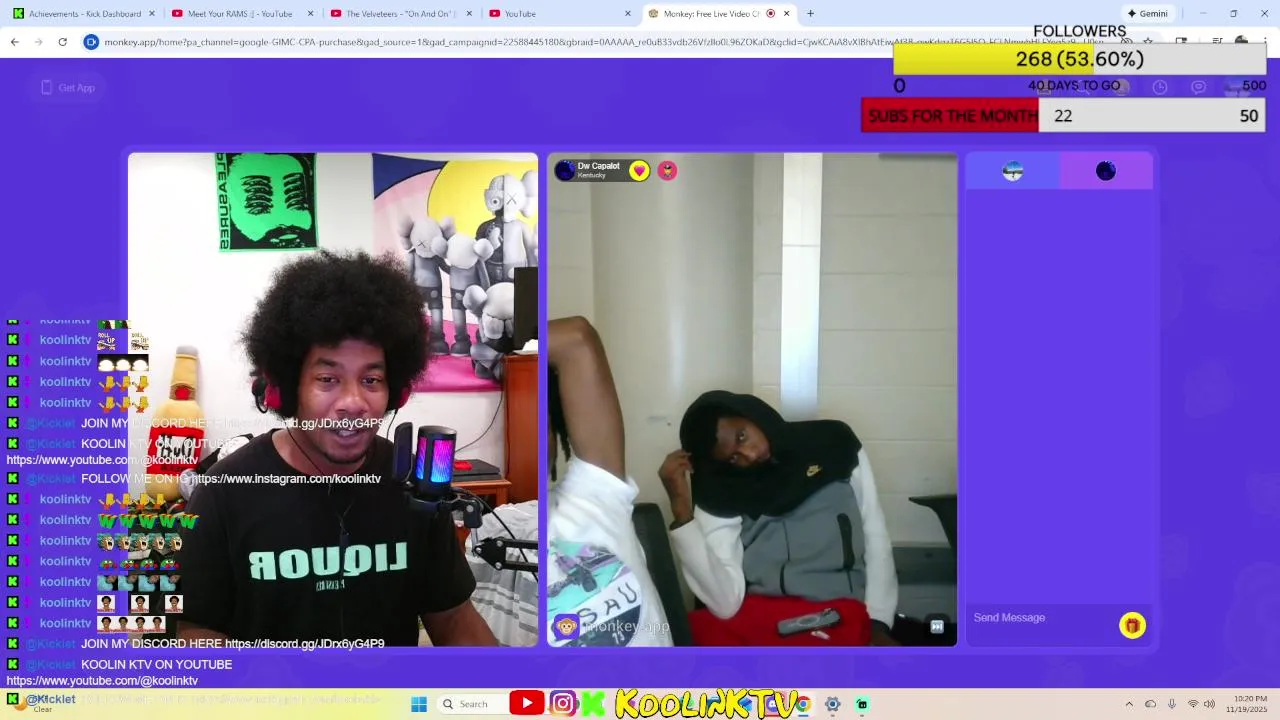Click the partner's video feed
This screenshot has height=720, width=1280.
pyautogui.click(x=752, y=400)
